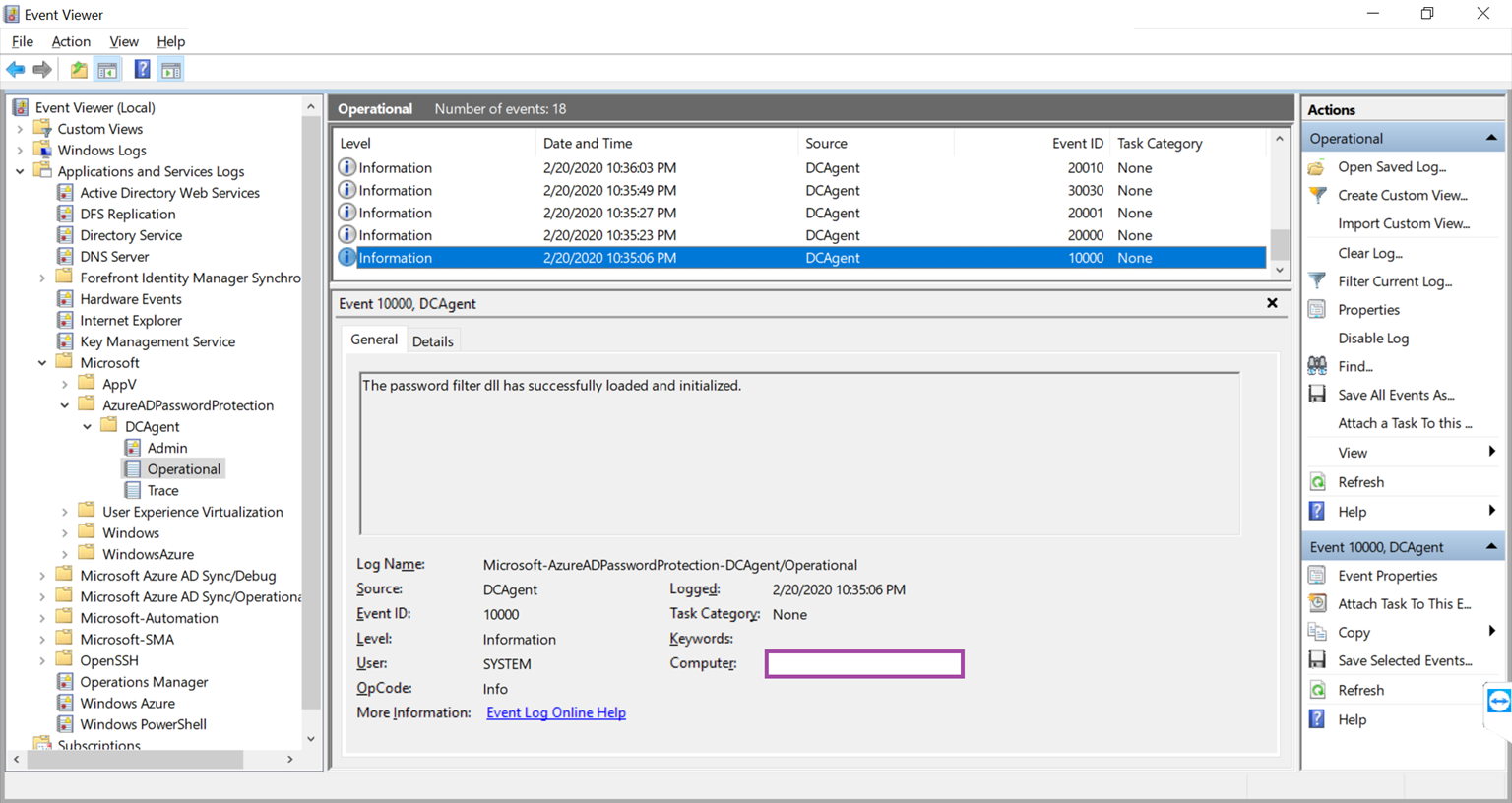Click the DNS Server log icon in tree

click(x=65, y=256)
